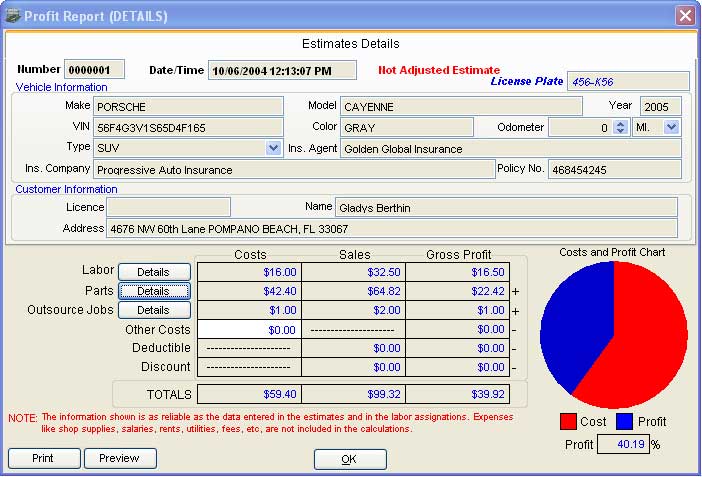
Task: Open Parts Details
Action: click(154, 291)
